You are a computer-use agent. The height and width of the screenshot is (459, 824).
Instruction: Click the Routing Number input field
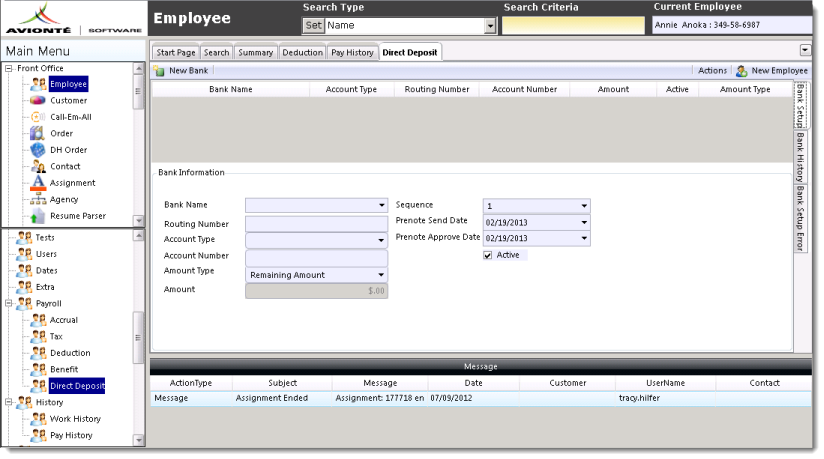pos(315,224)
